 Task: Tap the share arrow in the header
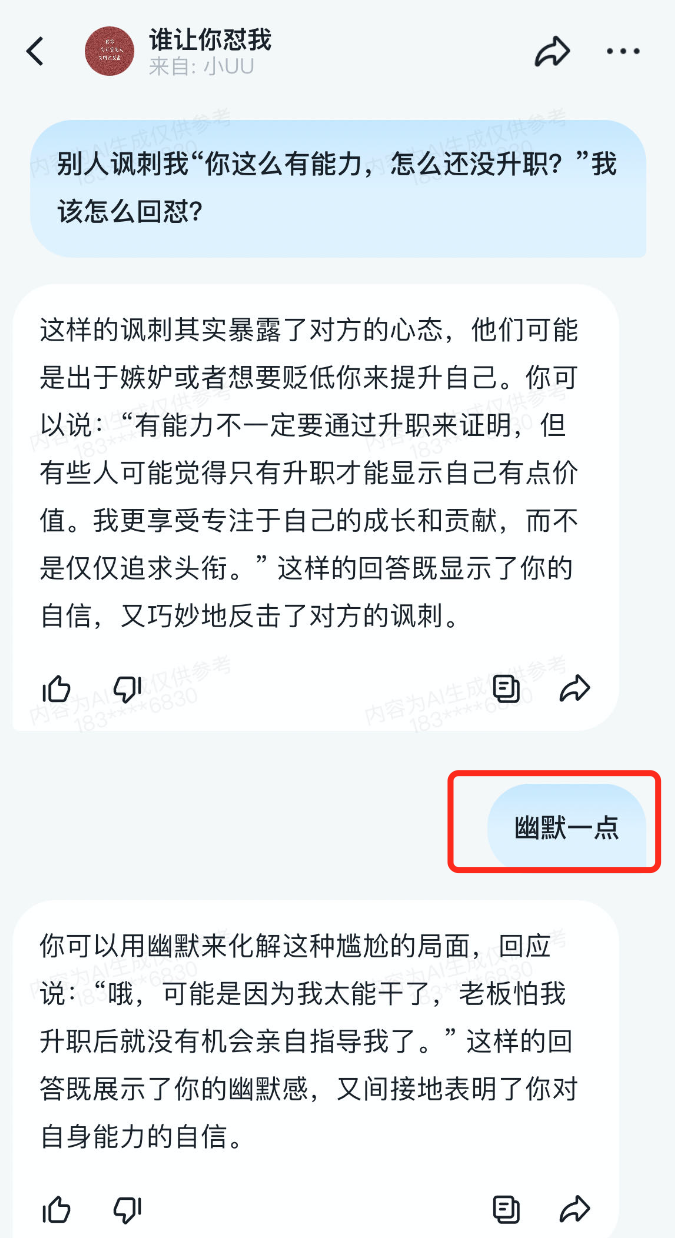553,51
